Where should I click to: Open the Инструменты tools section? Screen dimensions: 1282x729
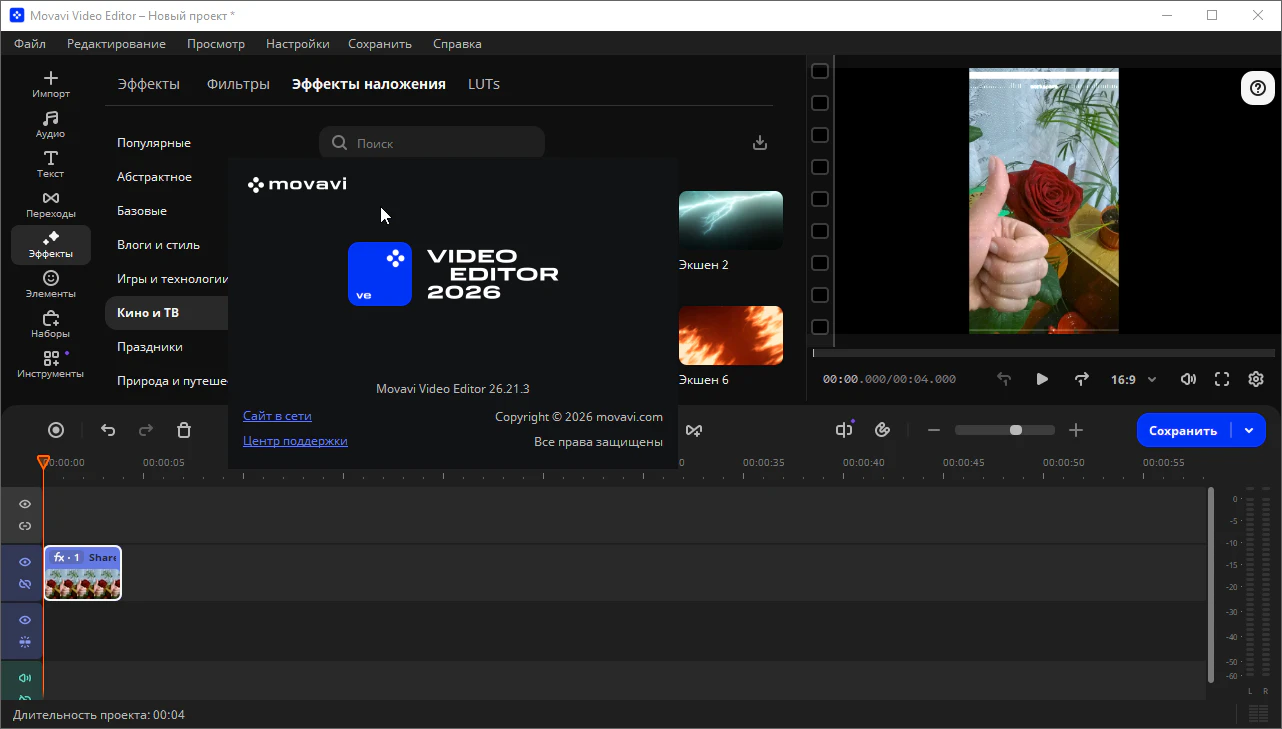pos(51,365)
